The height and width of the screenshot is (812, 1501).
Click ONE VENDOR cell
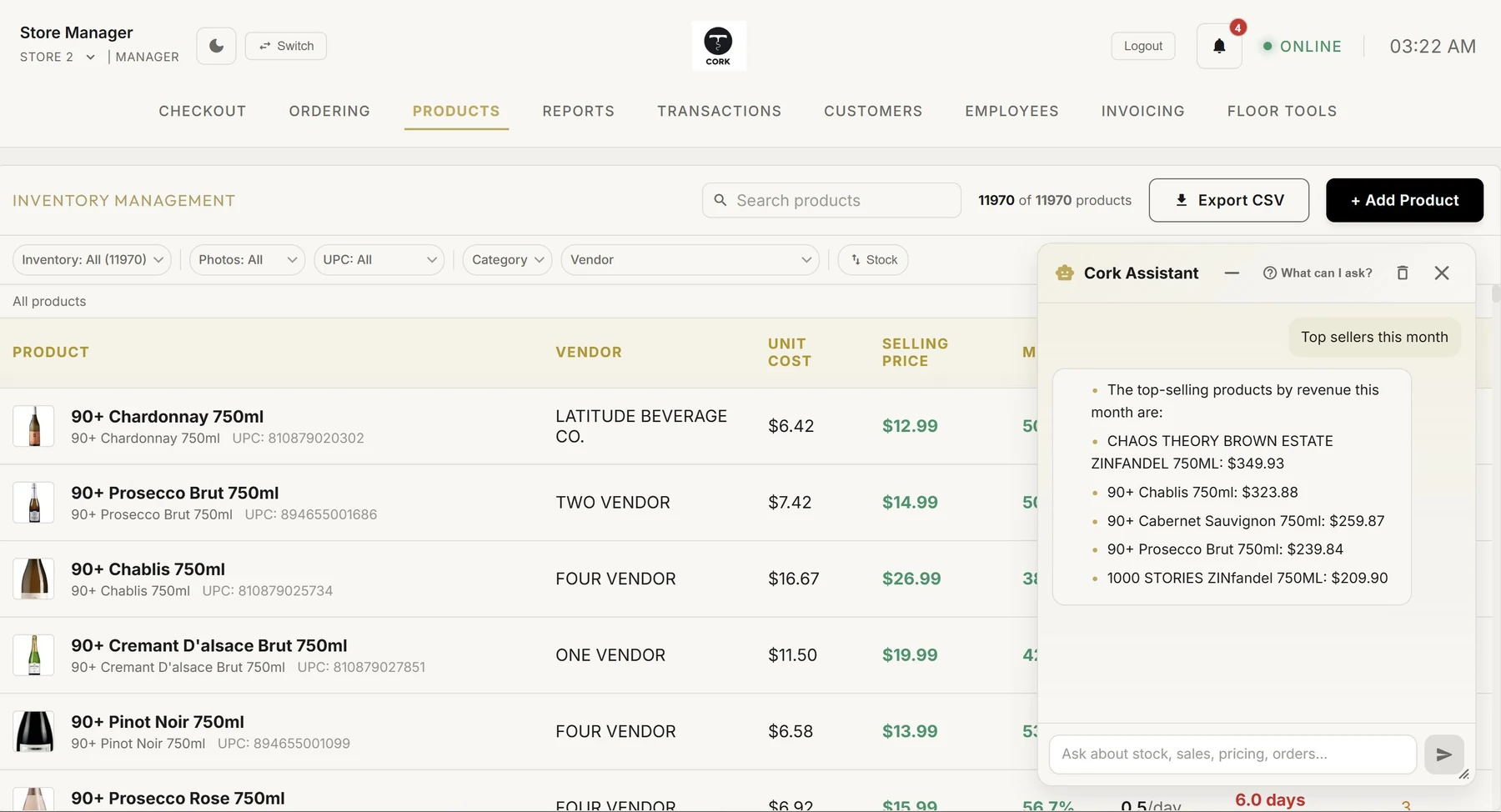pyautogui.click(x=610, y=655)
